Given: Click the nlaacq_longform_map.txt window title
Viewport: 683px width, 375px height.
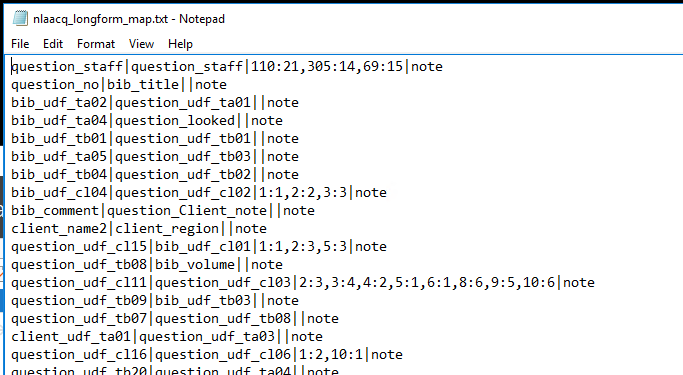Looking at the screenshot, I should pyautogui.click(x=129, y=19).
